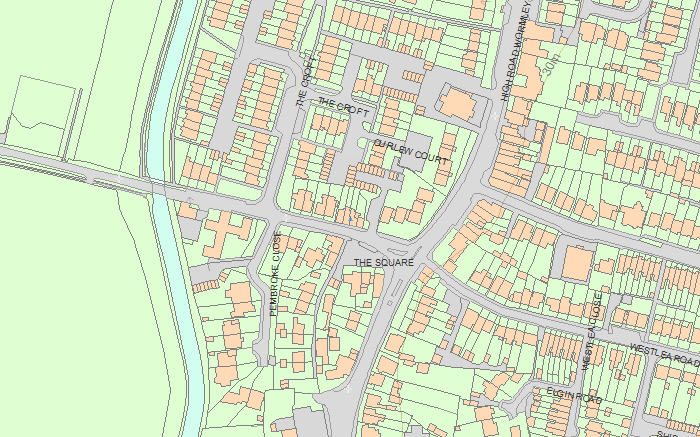Select the horizontal THE CROFT label

point(343,107)
